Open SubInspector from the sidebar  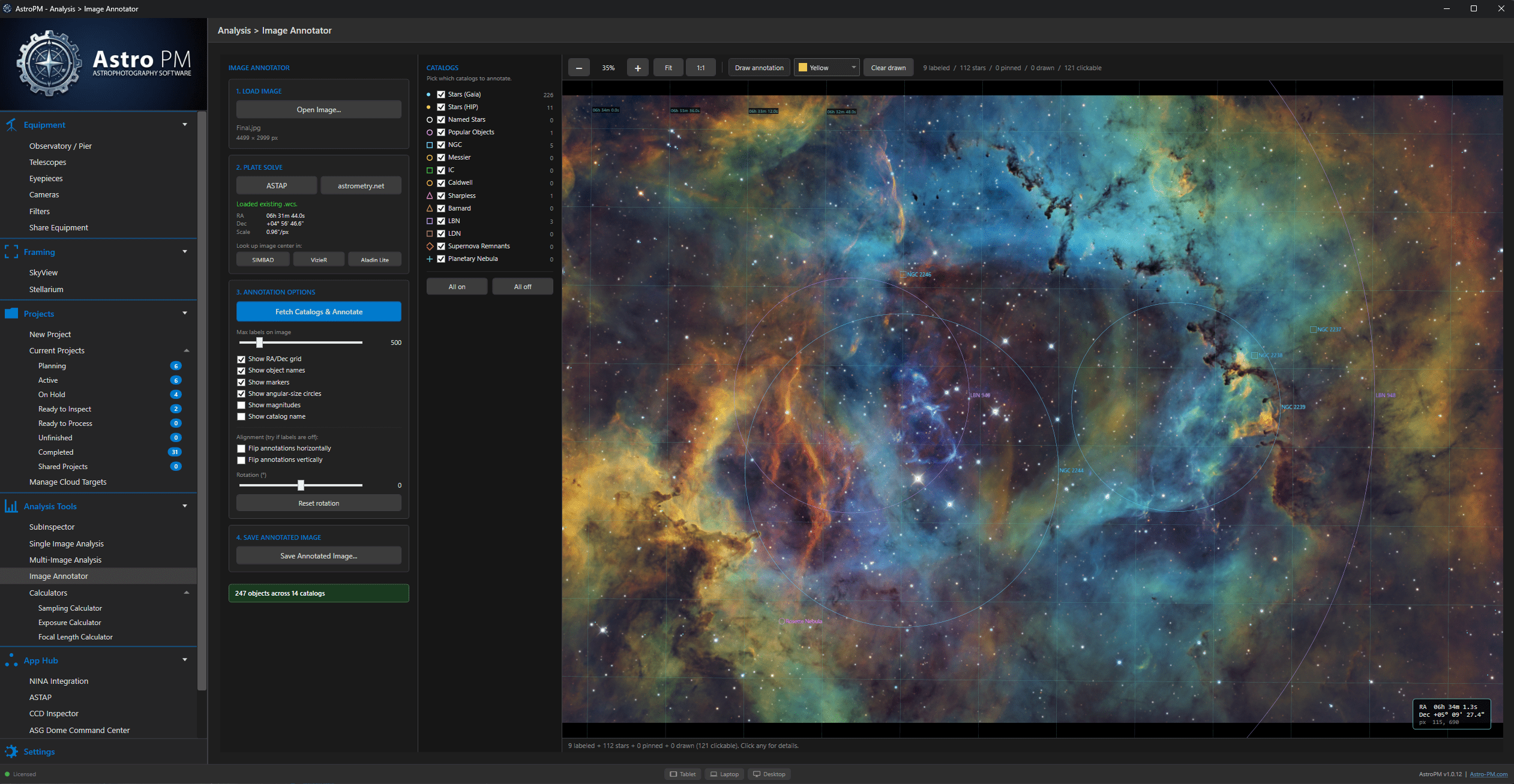pyautogui.click(x=52, y=527)
